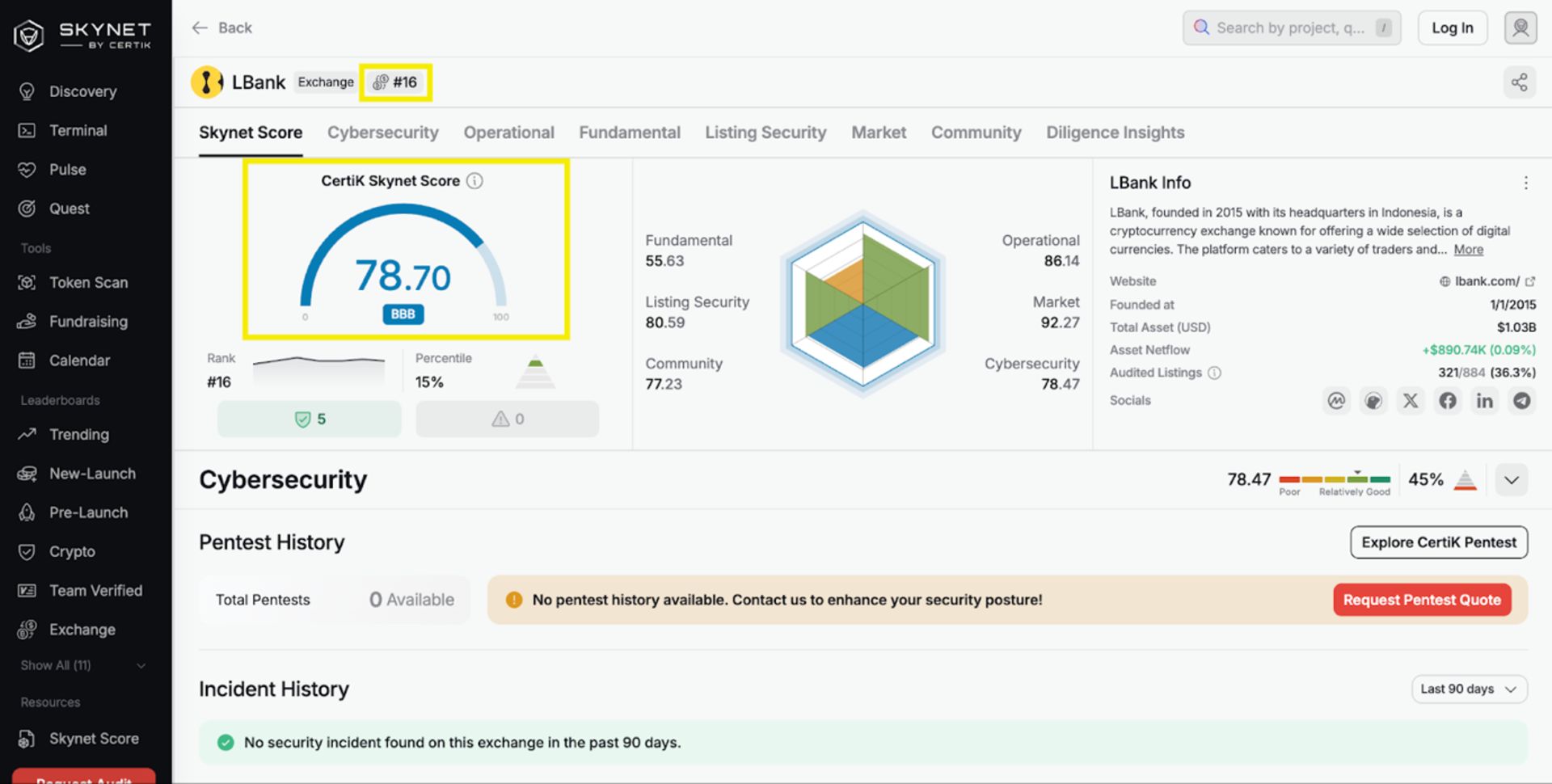Click the Facebook social icon
The width and height of the screenshot is (1552, 784).
(1447, 401)
